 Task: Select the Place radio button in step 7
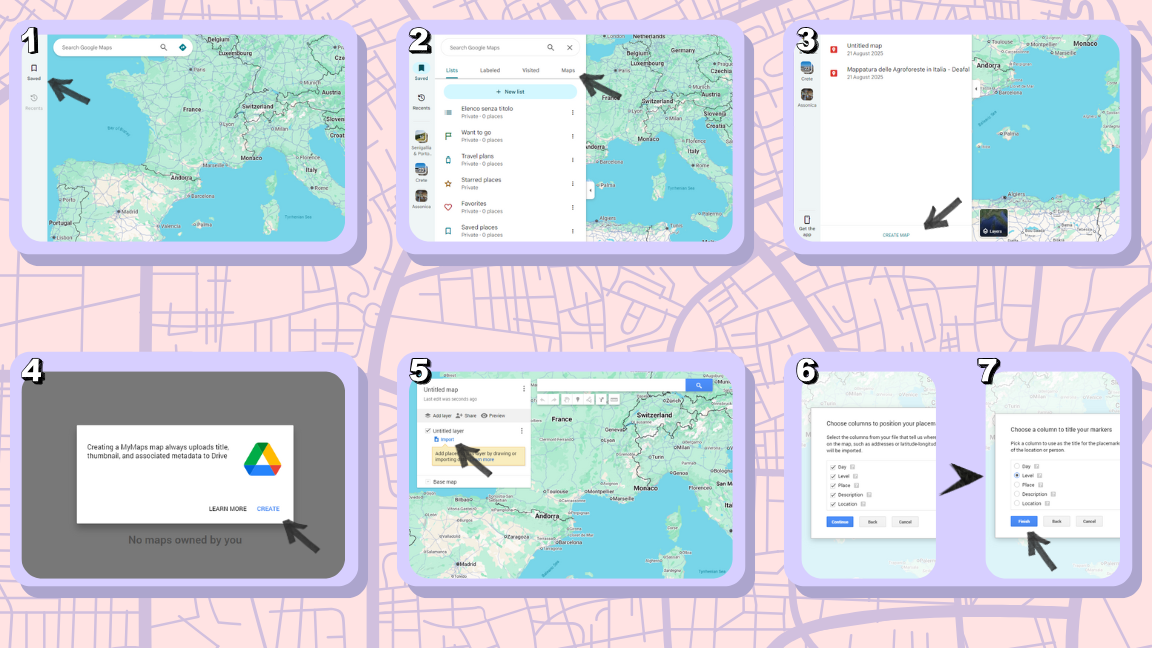pyautogui.click(x=1017, y=485)
